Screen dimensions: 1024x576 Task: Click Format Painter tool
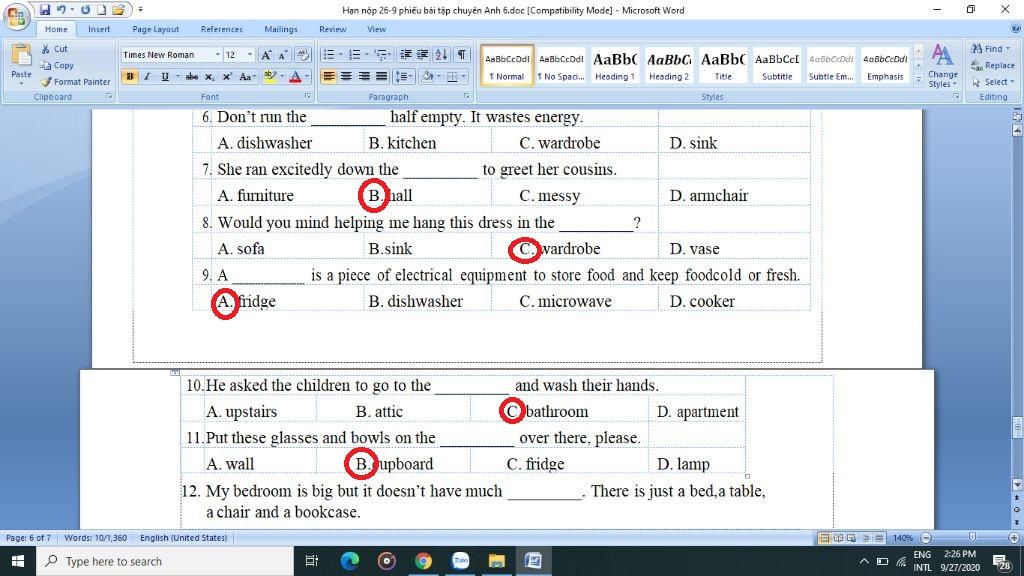point(75,82)
